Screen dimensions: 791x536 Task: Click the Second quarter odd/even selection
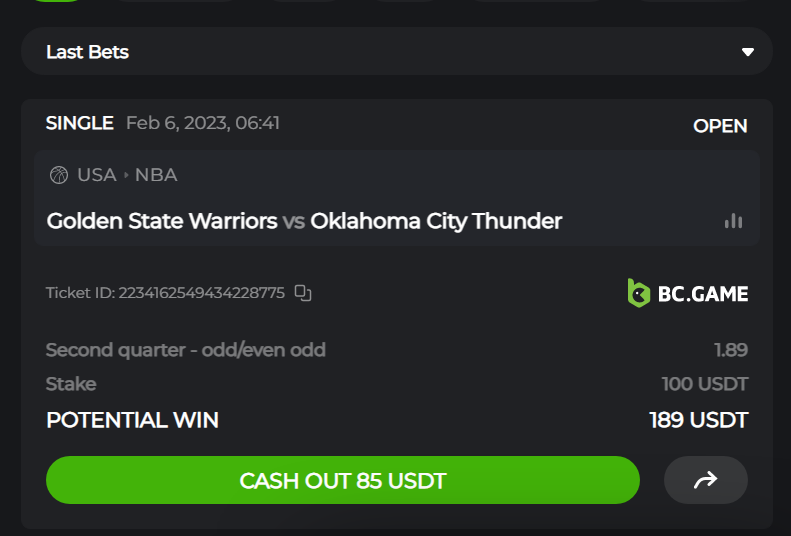pos(186,350)
